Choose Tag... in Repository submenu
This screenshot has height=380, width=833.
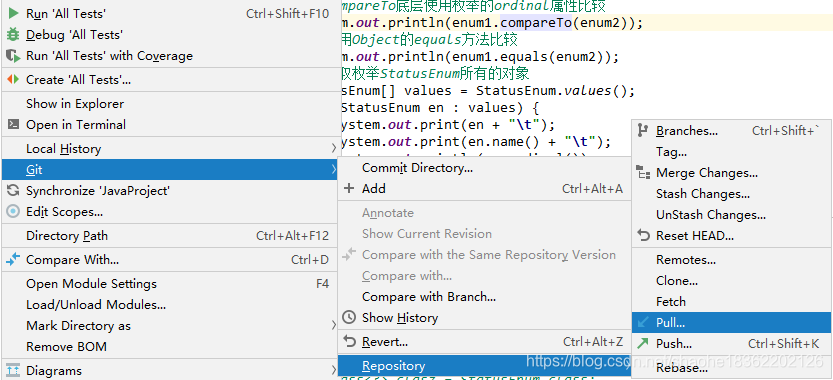point(732,151)
